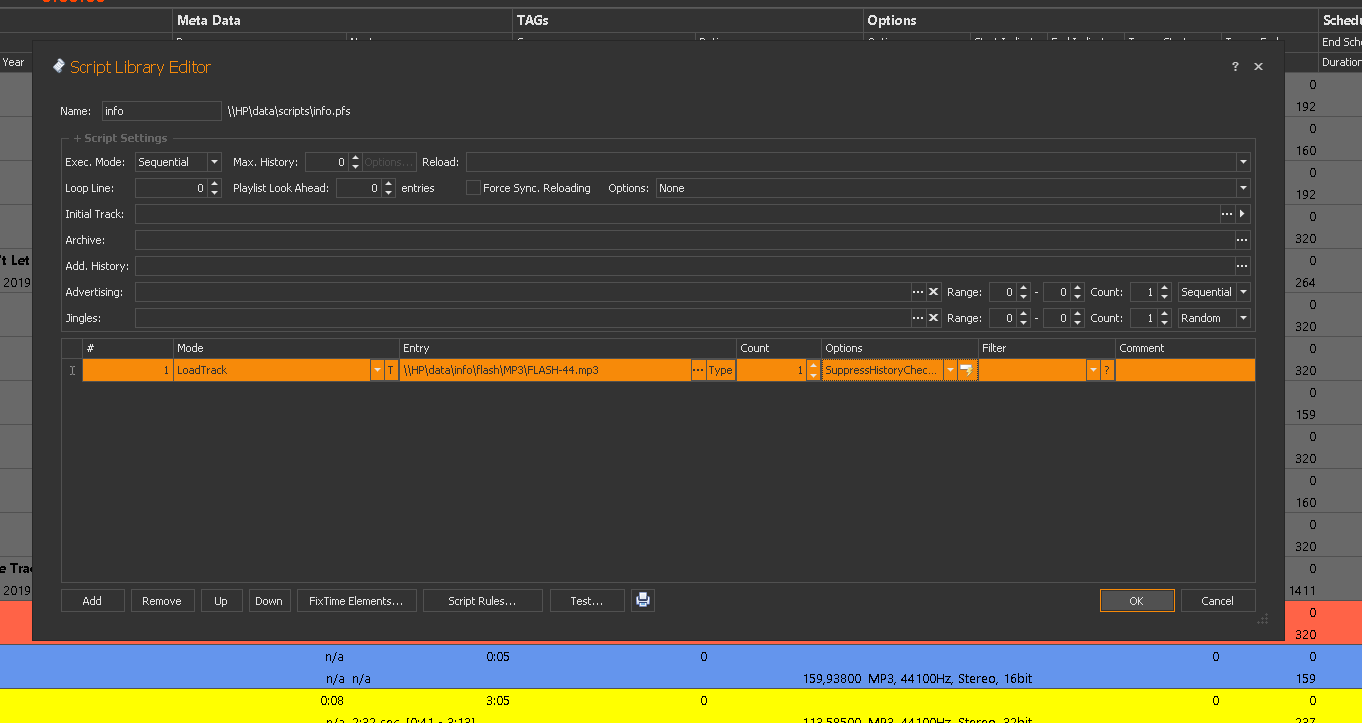Click the Initial Track input field
Viewport: 1362px width, 723px height.
click(677, 214)
